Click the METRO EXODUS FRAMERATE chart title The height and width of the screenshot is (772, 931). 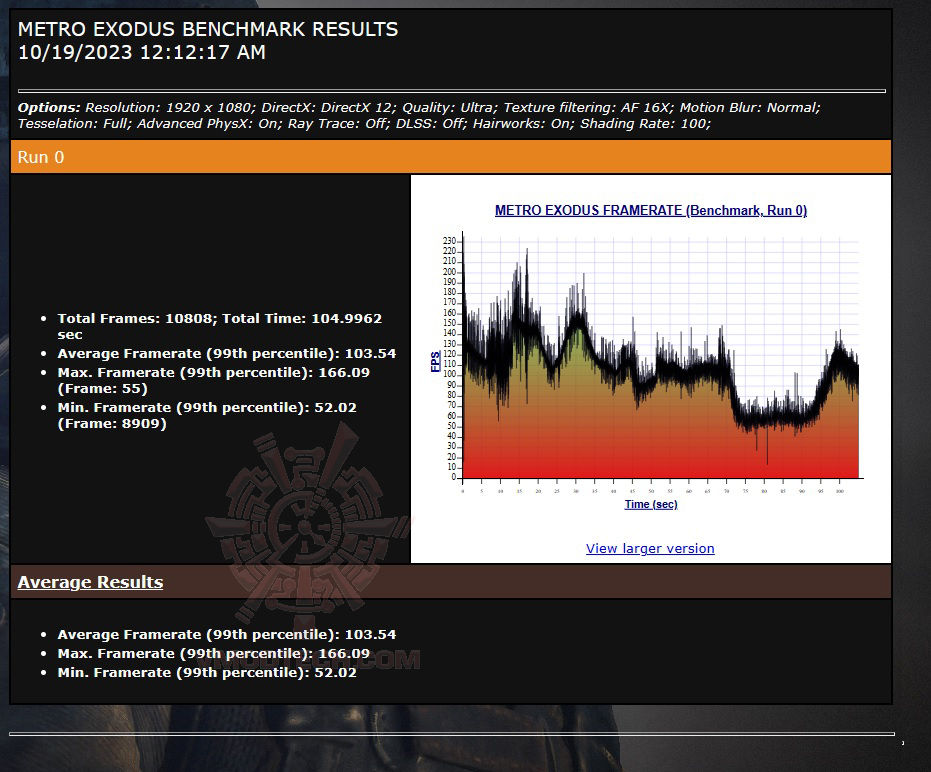point(651,210)
